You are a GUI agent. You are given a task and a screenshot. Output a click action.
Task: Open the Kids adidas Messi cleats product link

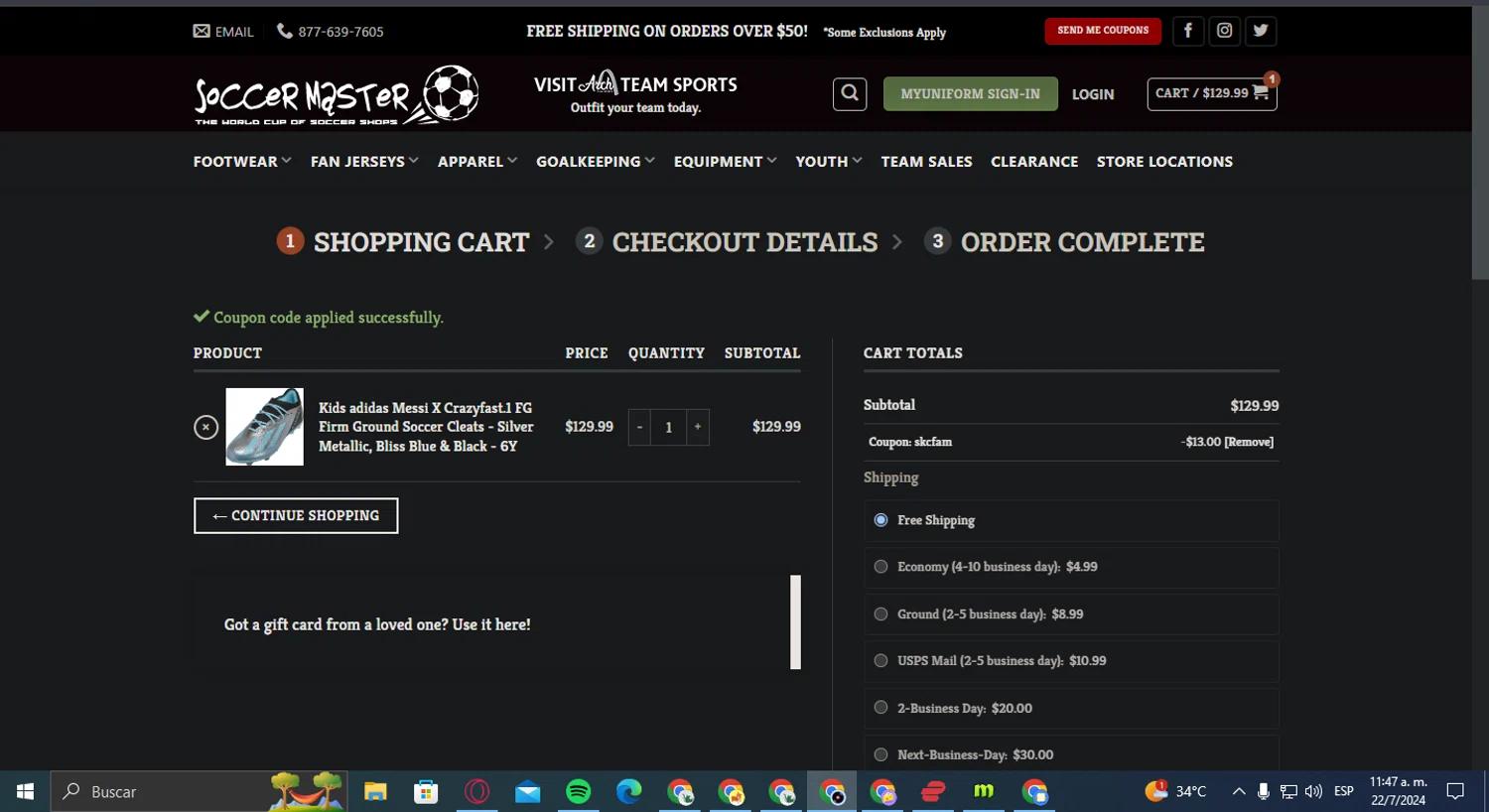(426, 427)
